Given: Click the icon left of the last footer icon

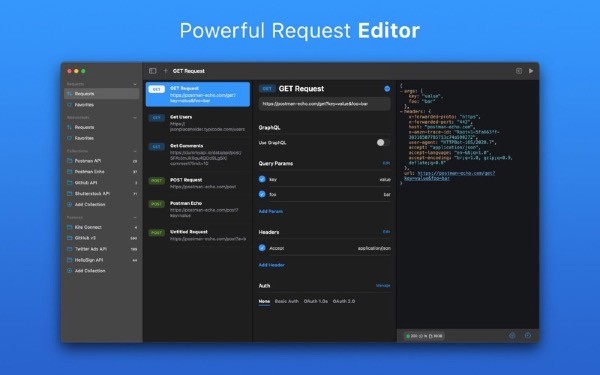Looking at the screenshot, I should (x=512, y=336).
